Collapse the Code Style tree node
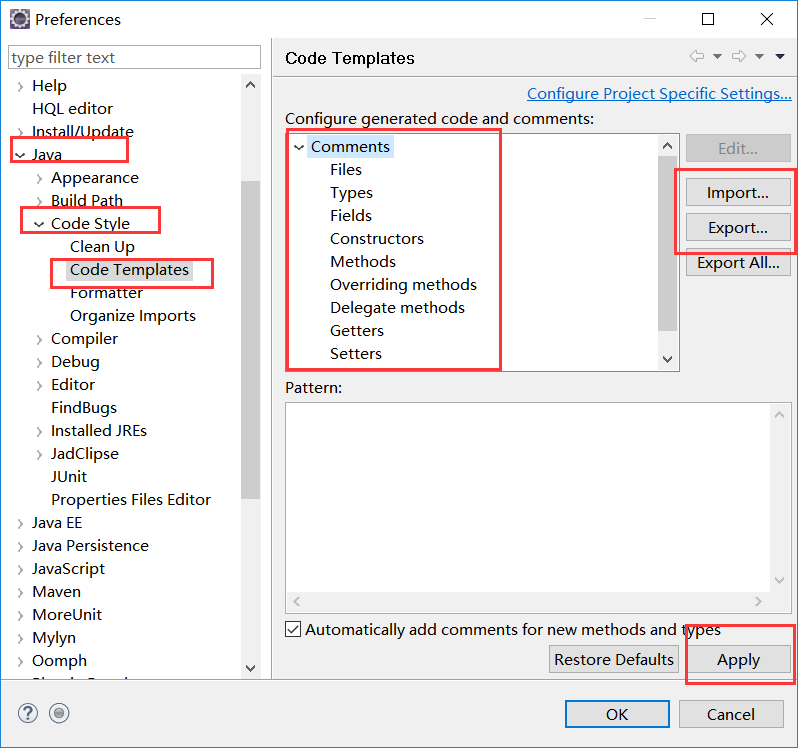 coord(39,224)
